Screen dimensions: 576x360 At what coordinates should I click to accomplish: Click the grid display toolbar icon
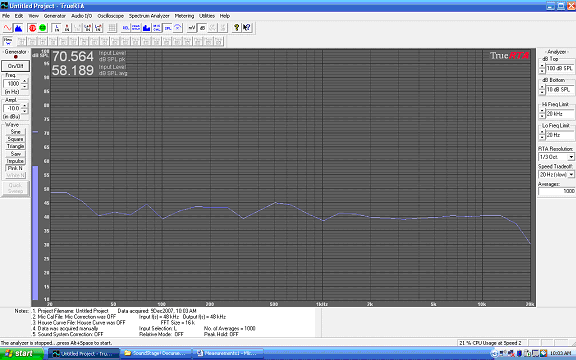(x=112, y=28)
